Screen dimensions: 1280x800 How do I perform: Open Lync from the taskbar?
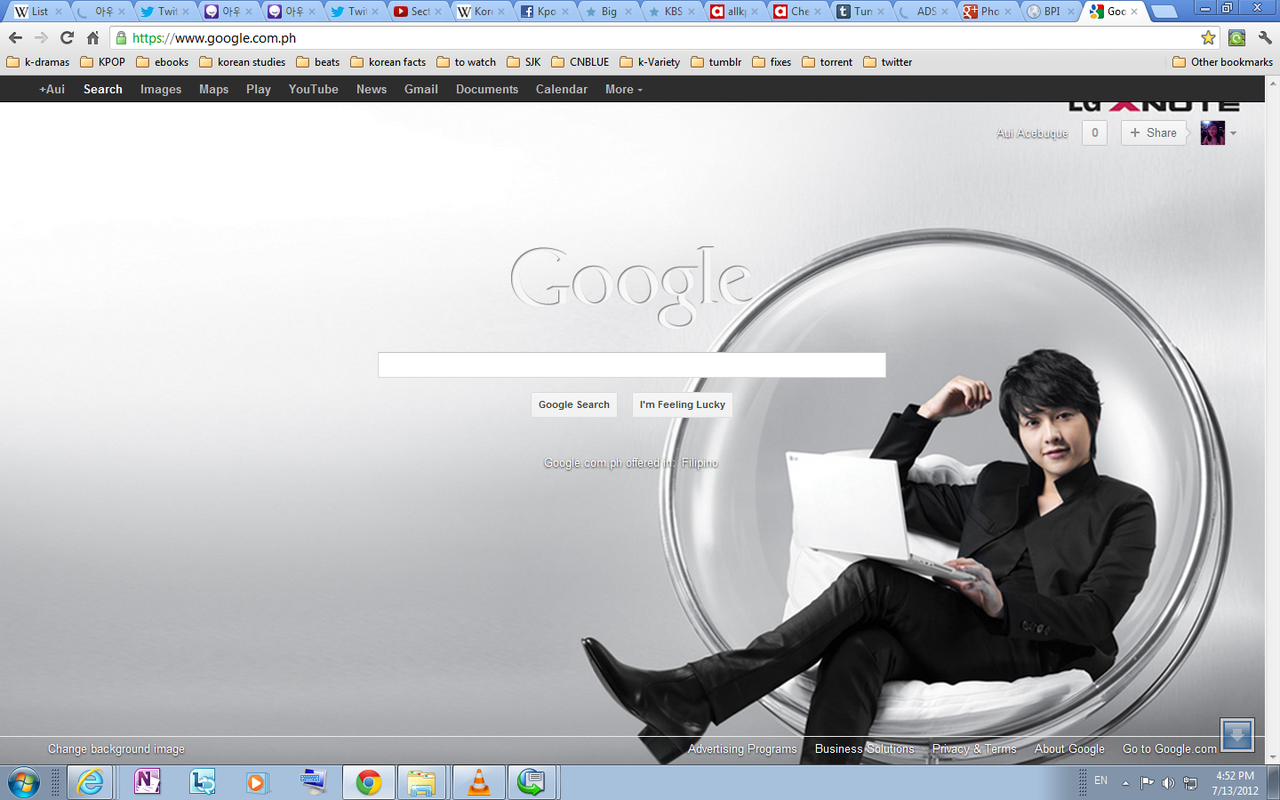pyautogui.click(x=203, y=782)
